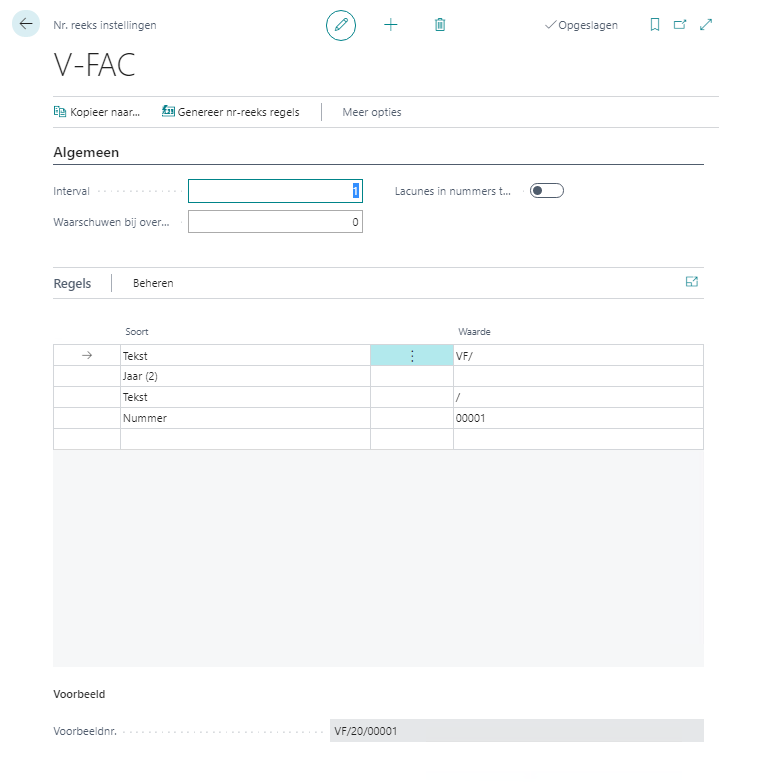Open page in new window icon
The image size is (771, 782).
(681, 25)
